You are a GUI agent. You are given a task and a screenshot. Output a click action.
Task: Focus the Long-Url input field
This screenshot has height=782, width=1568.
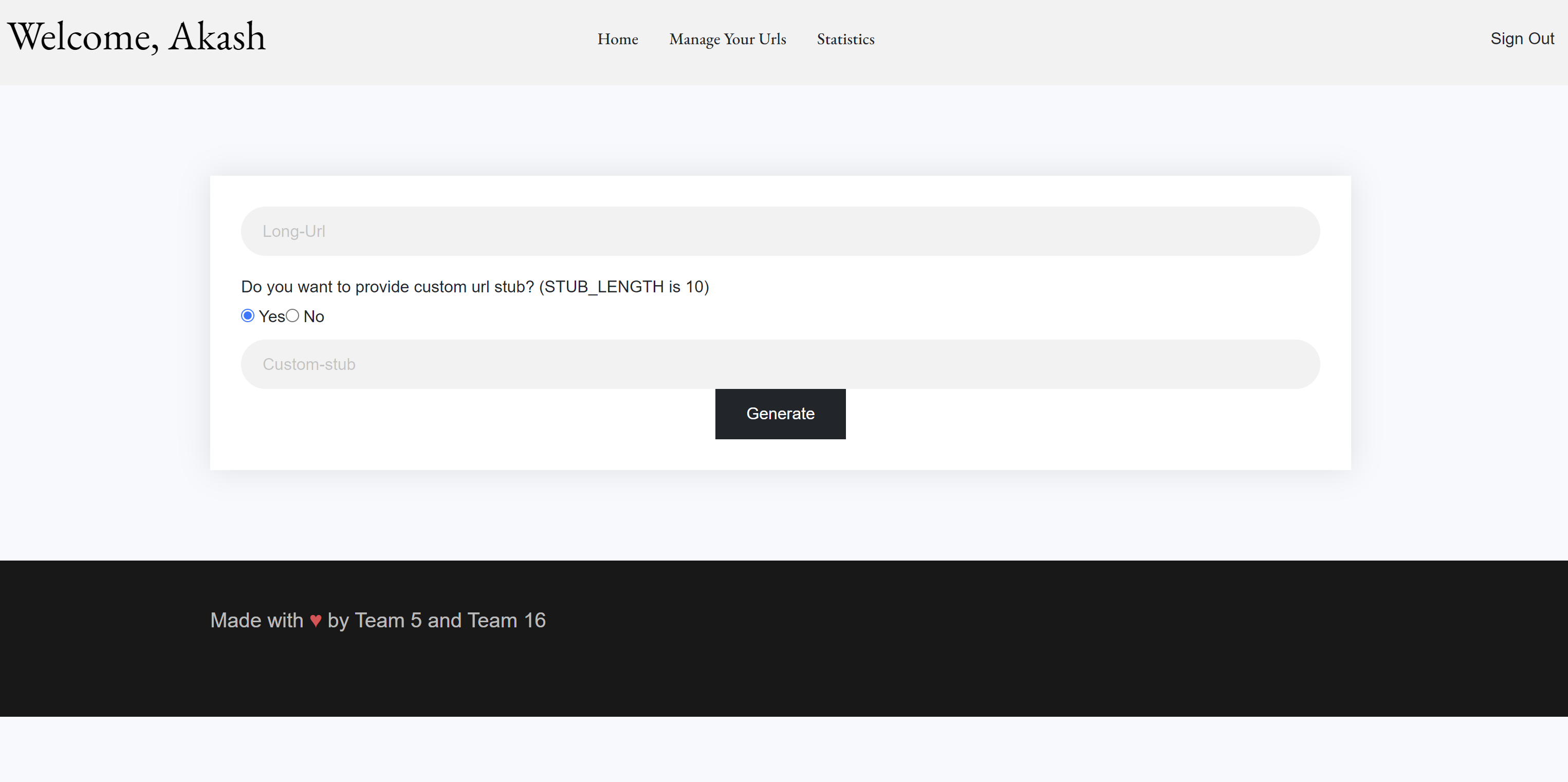(780, 231)
